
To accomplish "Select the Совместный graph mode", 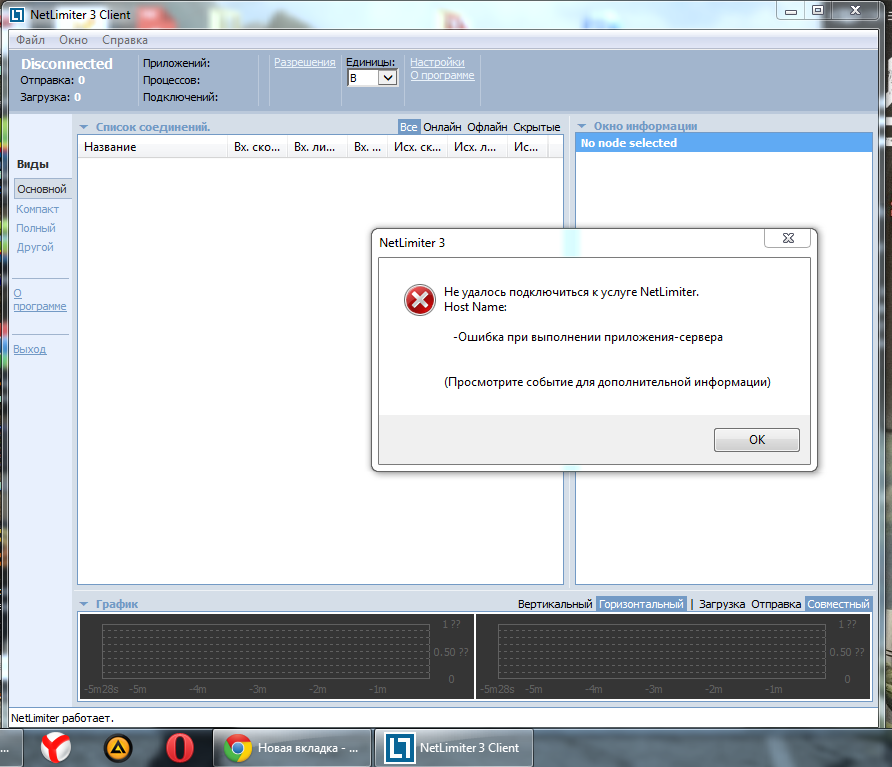I will (839, 604).
